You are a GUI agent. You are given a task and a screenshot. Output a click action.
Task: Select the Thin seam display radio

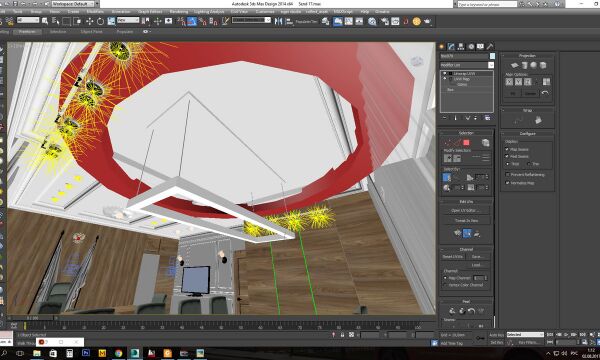[x=528, y=163]
